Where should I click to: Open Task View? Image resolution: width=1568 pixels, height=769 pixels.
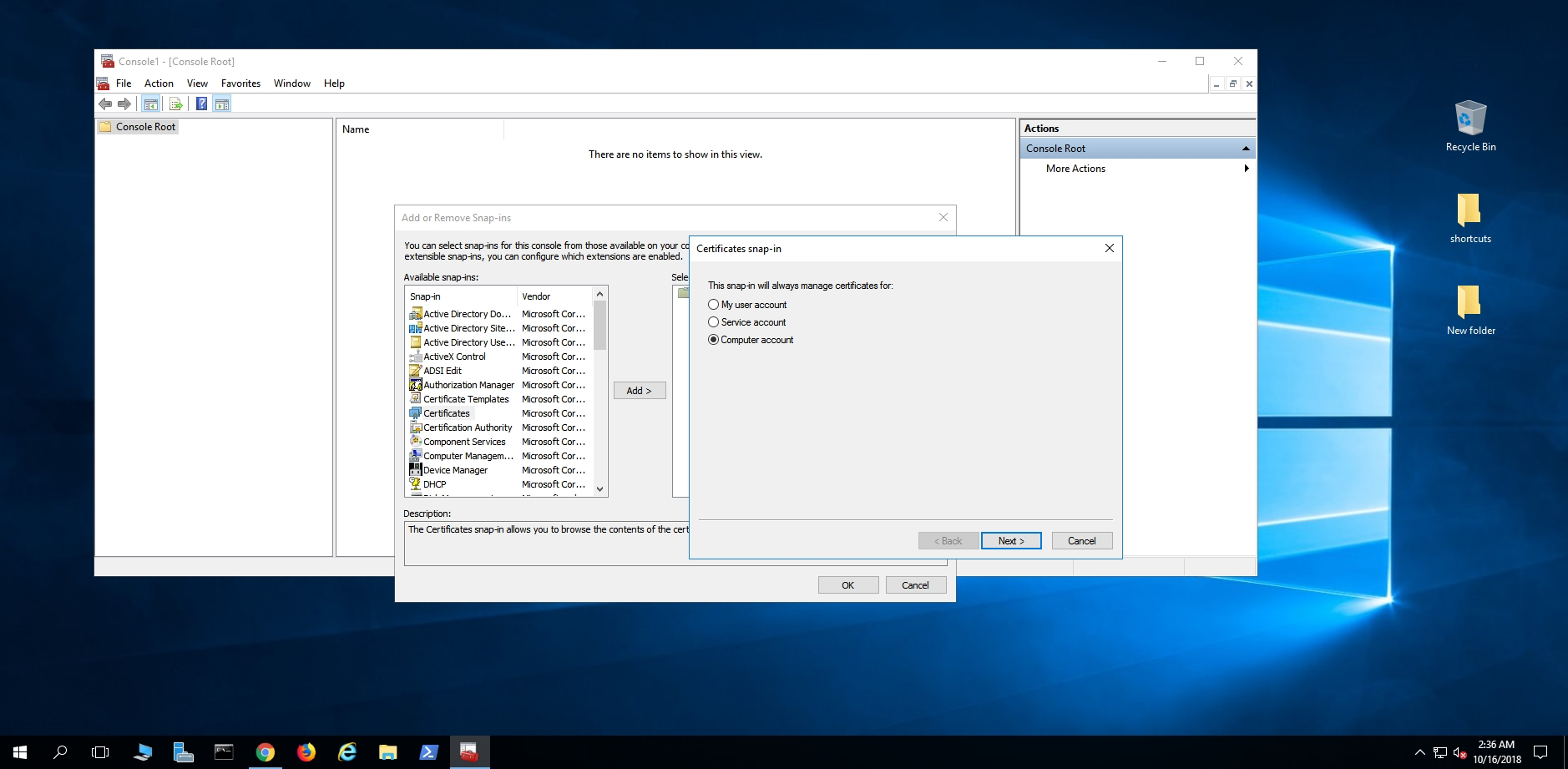100,752
